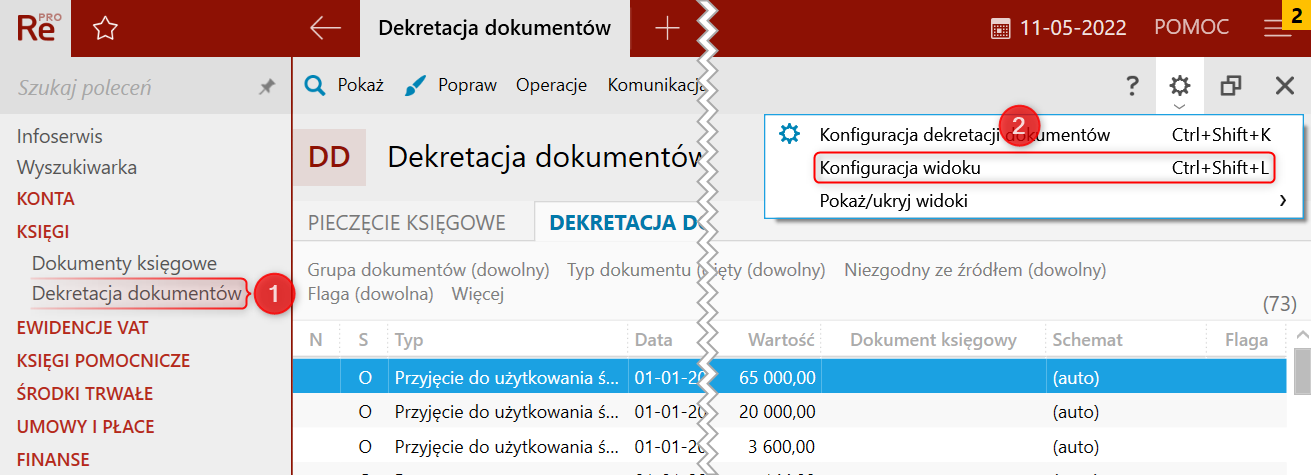Sort by the Schemat column header
Image resolution: width=1311 pixels, height=475 pixels.
click(1126, 340)
